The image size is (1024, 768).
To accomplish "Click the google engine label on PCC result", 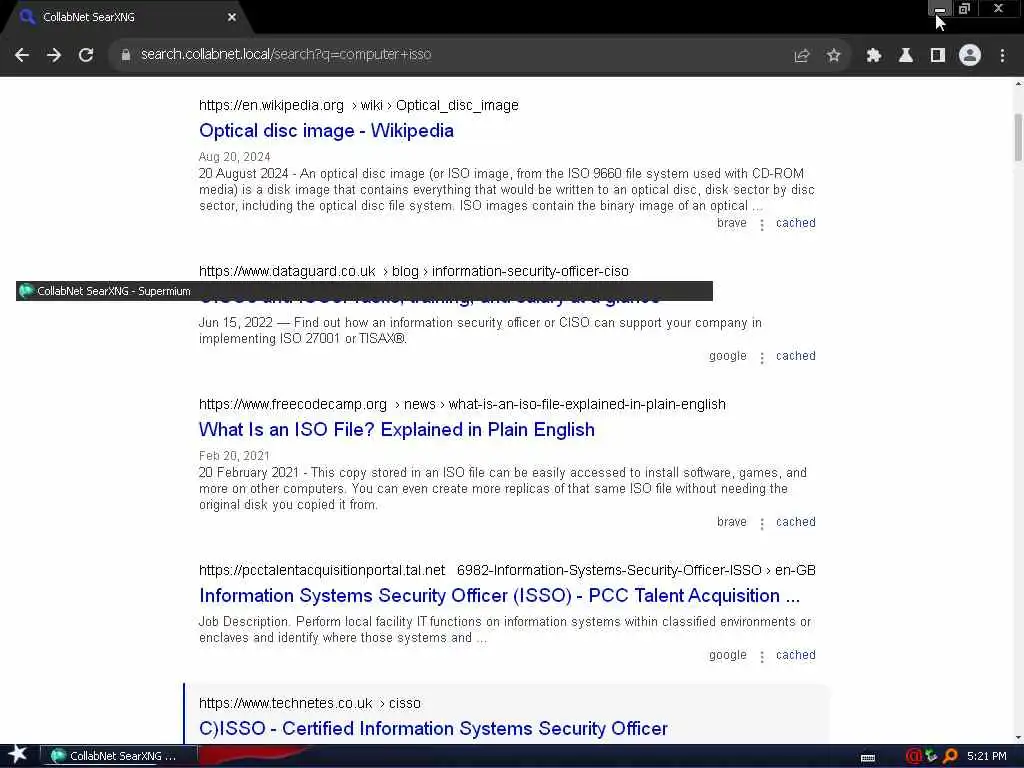I will click(728, 655).
